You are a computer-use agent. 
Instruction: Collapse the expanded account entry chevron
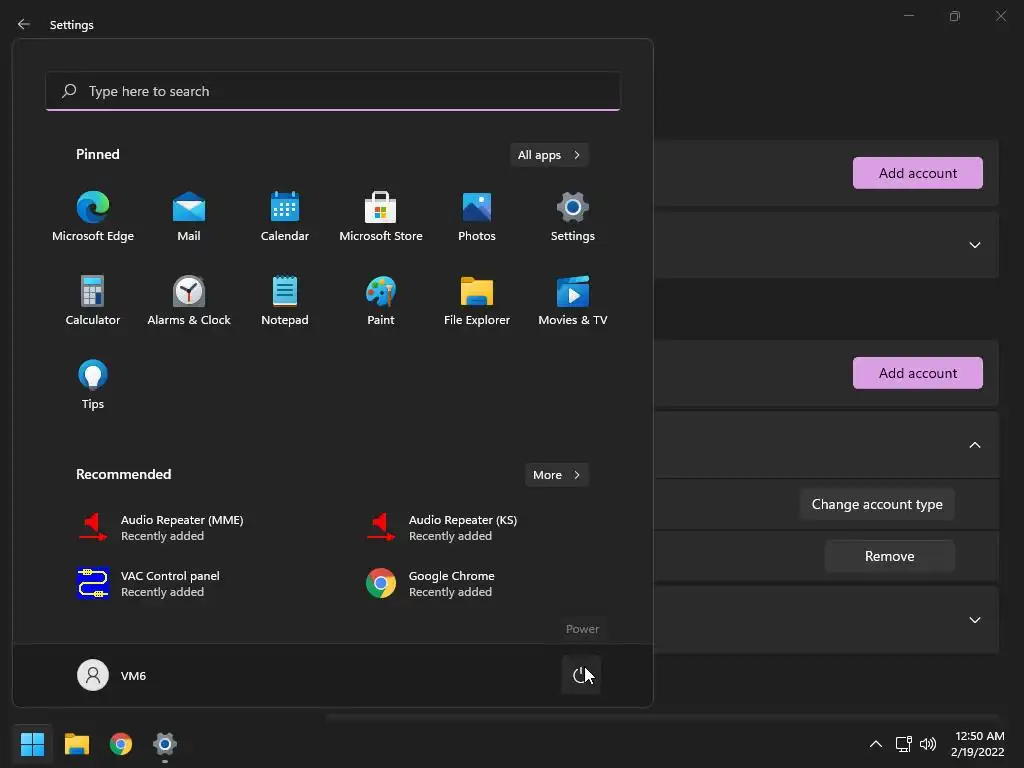point(975,445)
